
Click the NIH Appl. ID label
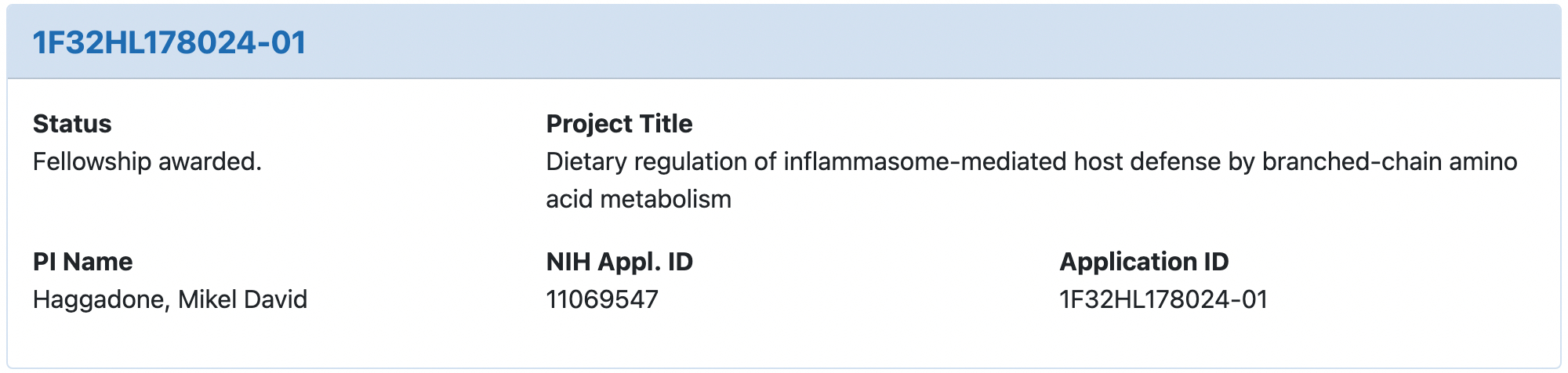pyautogui.click(x=619, y=262)
